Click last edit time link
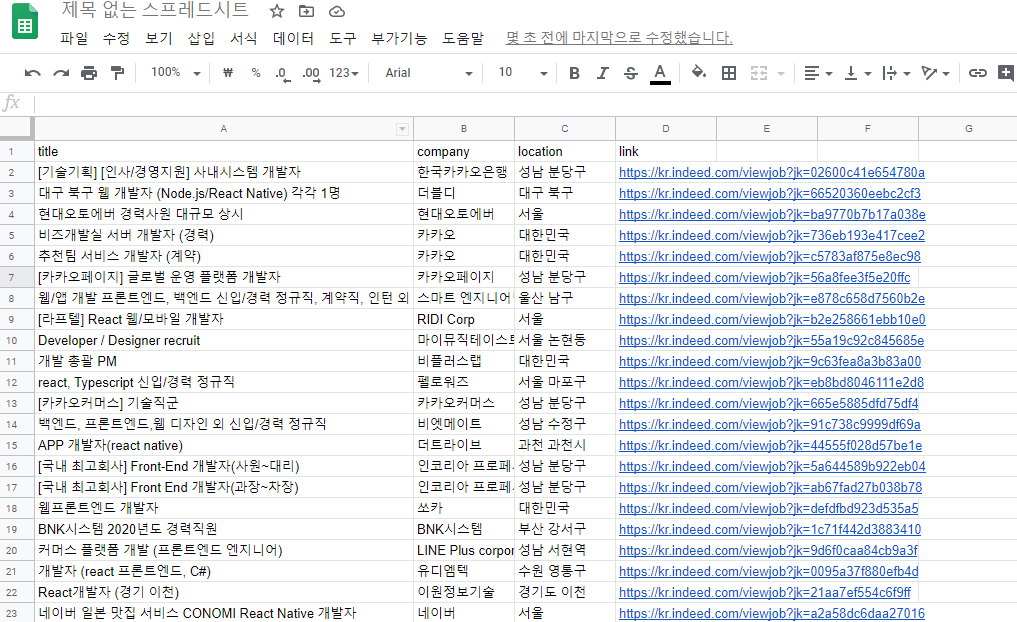The height and width of the screenshot is (622, 1017). click(619, 38)
